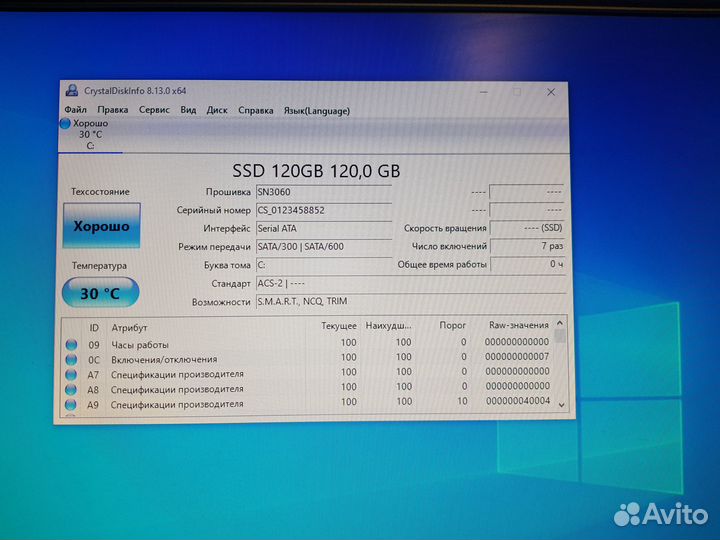The width and height of the screenshot is (720, 540).
Task: Click raw value 000000040004
Action: point(518,401)
